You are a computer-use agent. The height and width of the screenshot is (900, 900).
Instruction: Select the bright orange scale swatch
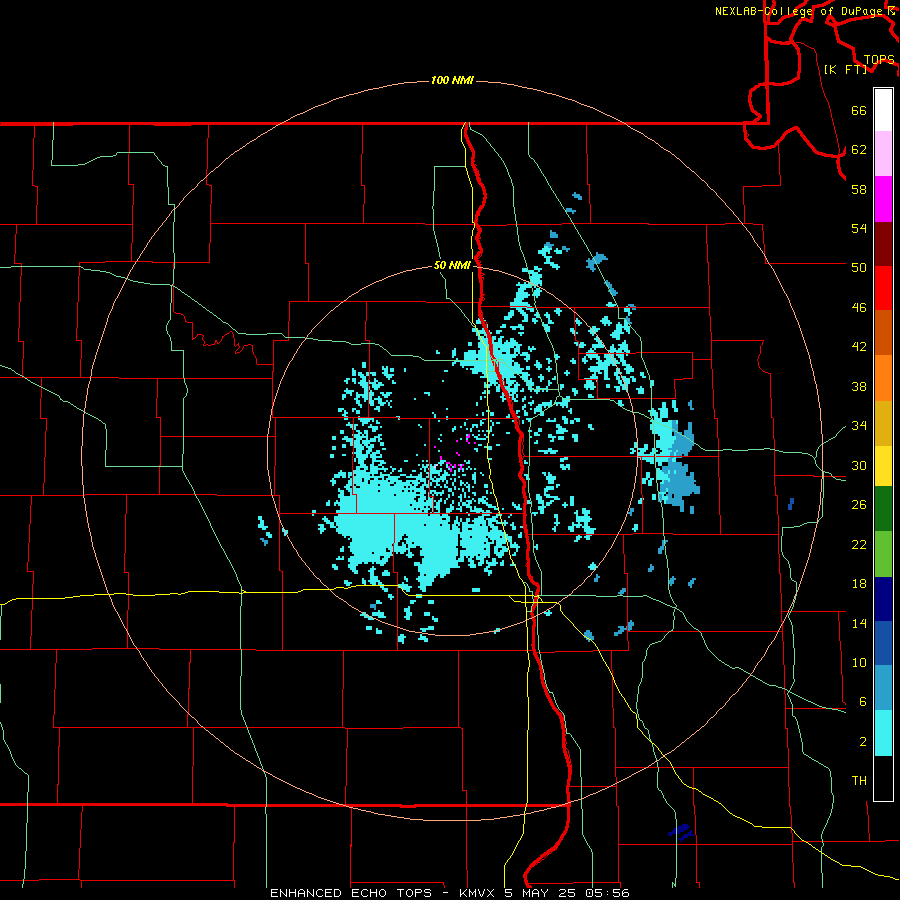coord(883,378)
